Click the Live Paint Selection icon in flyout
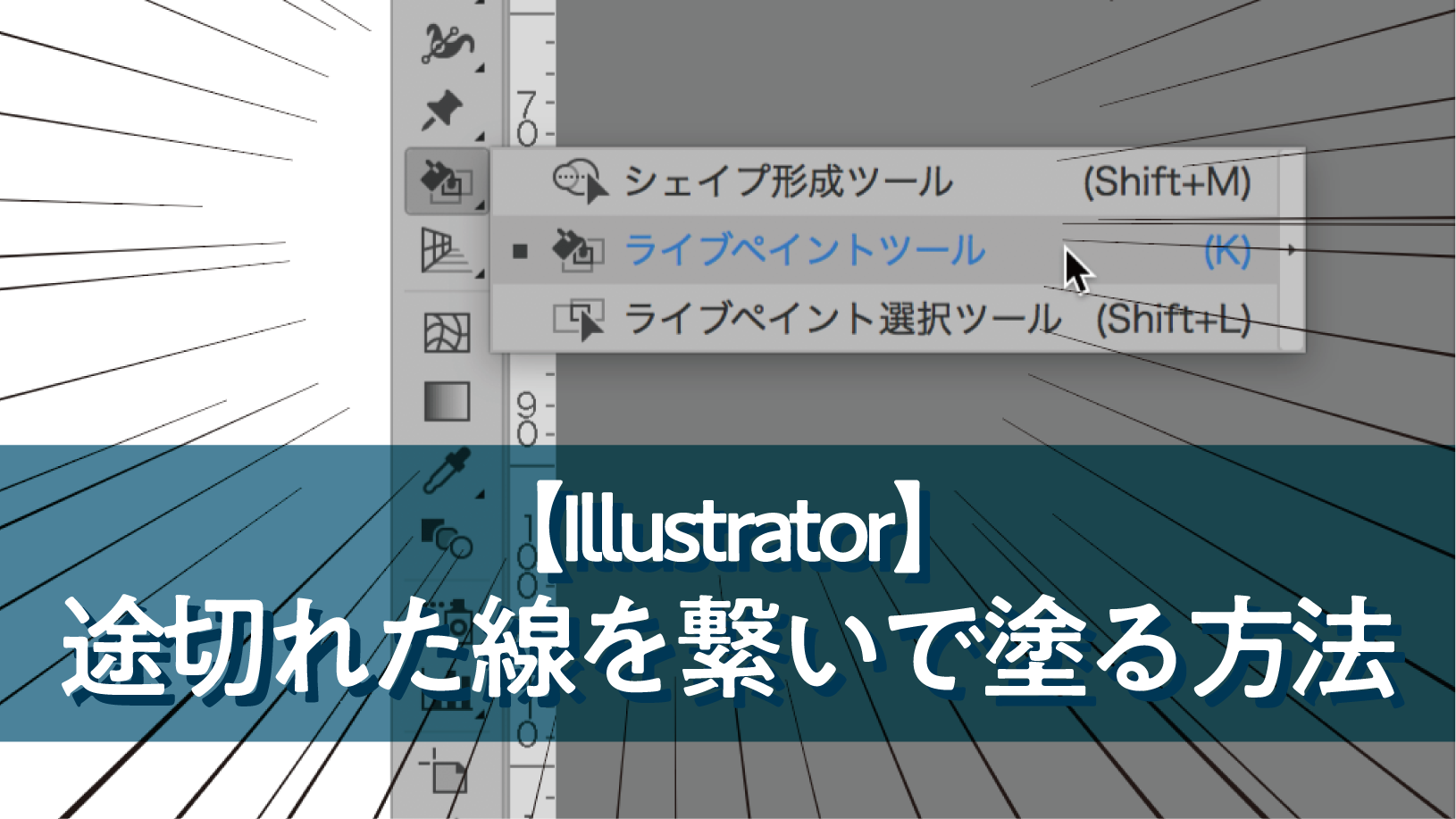 click(x=579, y=320)
